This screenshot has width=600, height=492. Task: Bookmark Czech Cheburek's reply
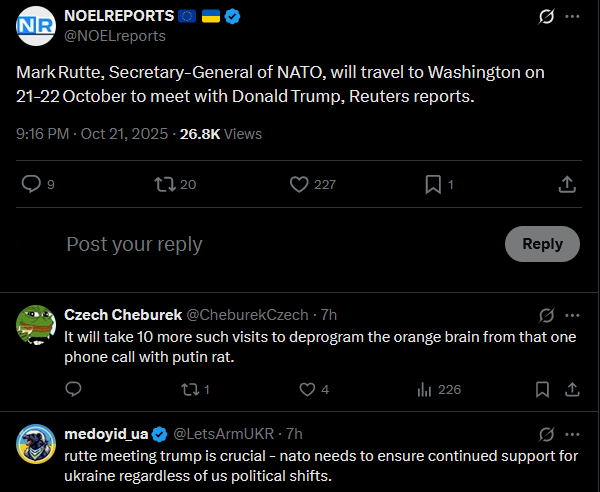point(542,389)
